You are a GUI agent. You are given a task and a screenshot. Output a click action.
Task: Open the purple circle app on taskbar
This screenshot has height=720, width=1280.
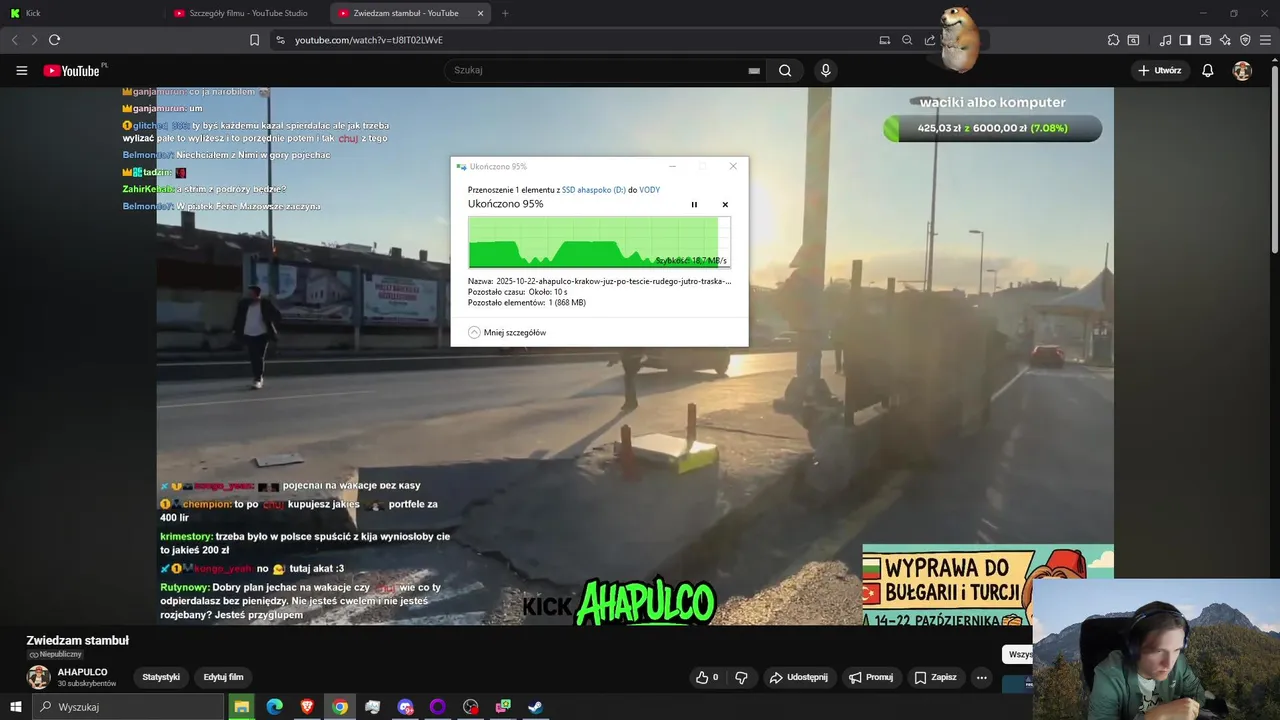tap(437, 707)
